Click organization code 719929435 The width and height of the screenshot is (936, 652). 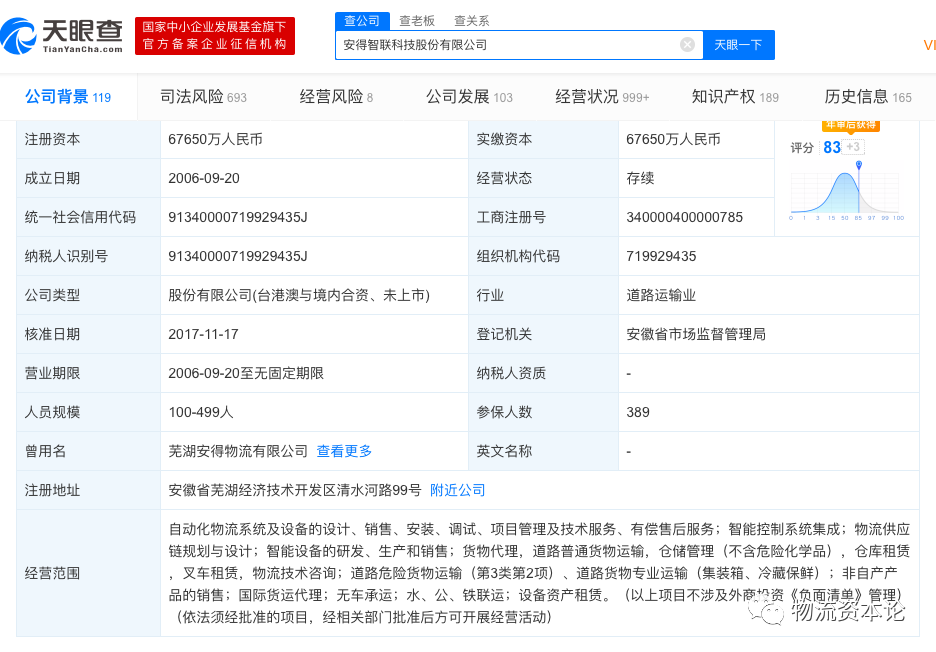(x=661, y=256)
